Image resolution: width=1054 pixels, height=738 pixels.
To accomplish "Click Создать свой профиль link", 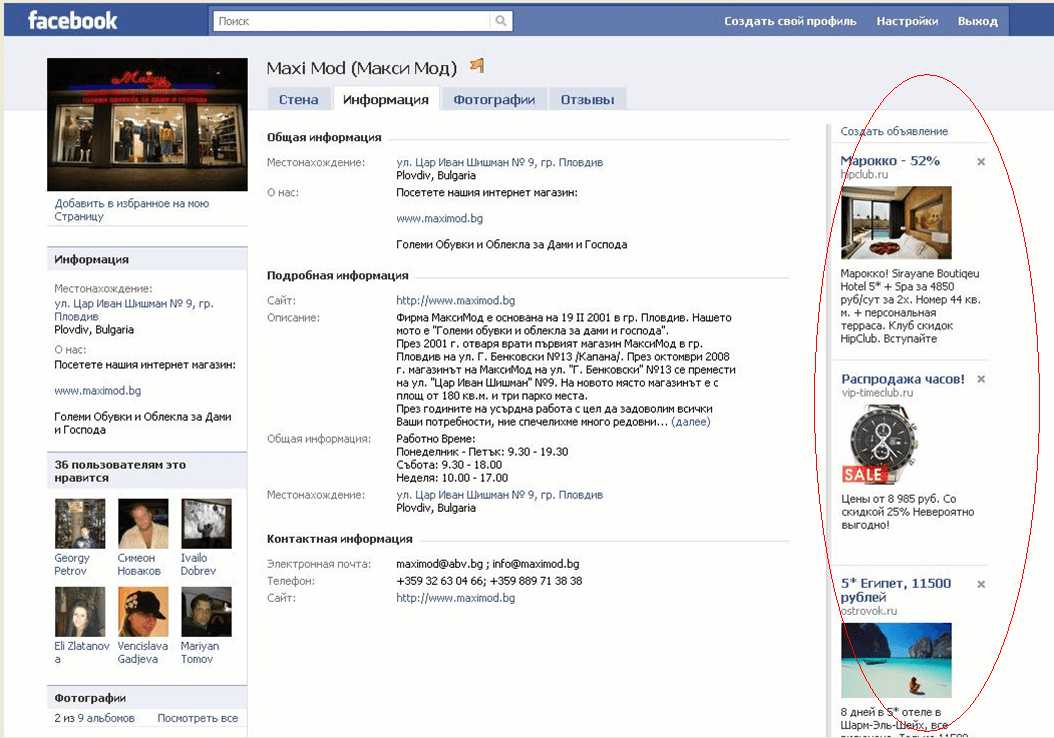I will 790,21.
